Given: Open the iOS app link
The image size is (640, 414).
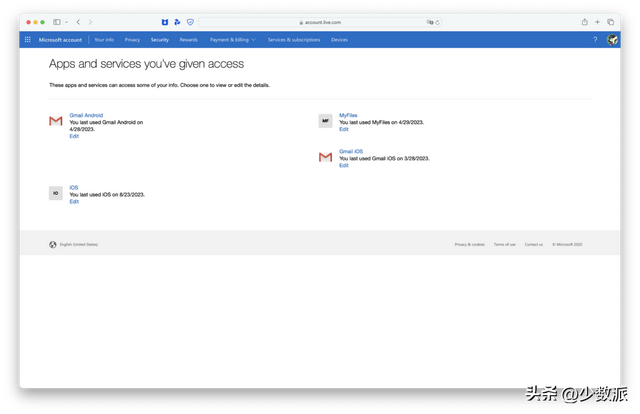Looking at the screenshot, I should click(73, 187).
